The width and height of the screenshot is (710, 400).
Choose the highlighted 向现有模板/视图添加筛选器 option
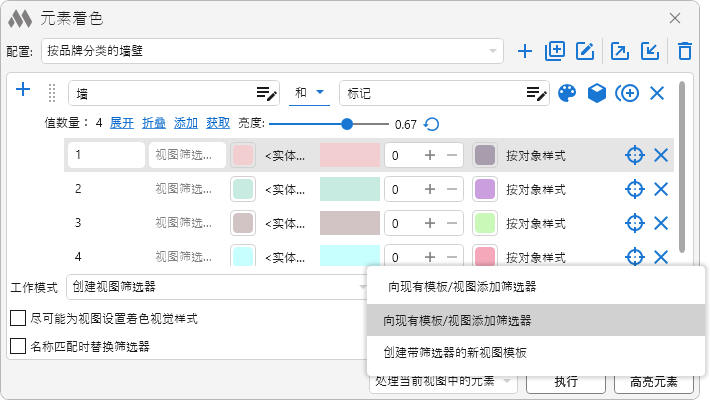[x=457, y=321]
